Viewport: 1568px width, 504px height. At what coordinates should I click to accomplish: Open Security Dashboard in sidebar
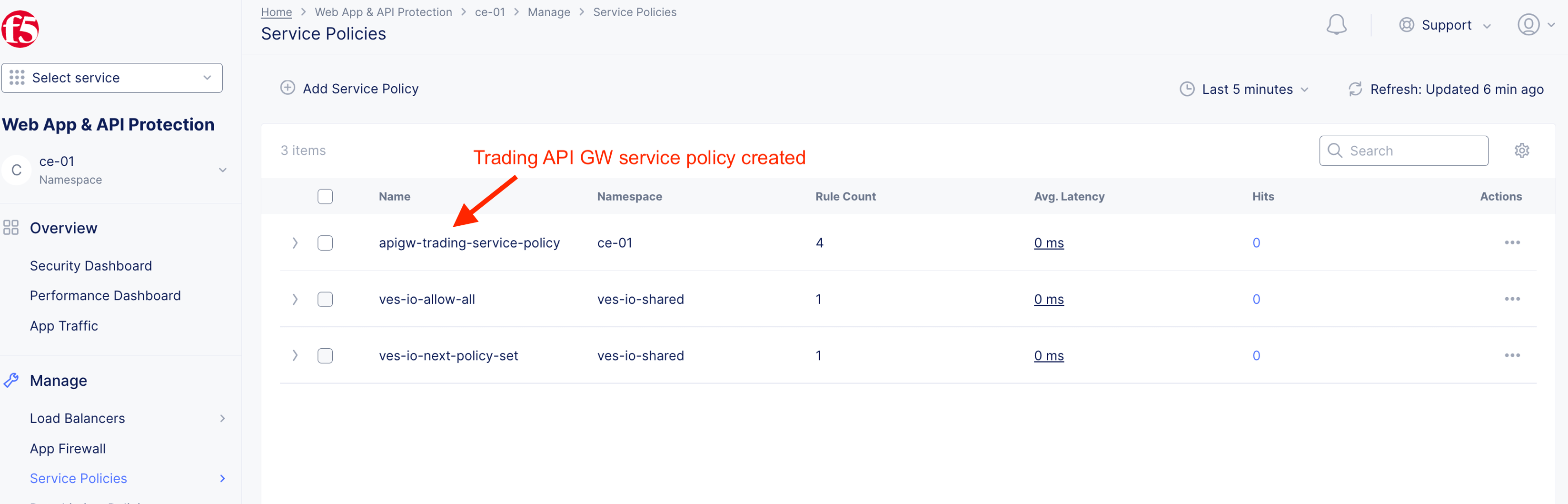91,266
